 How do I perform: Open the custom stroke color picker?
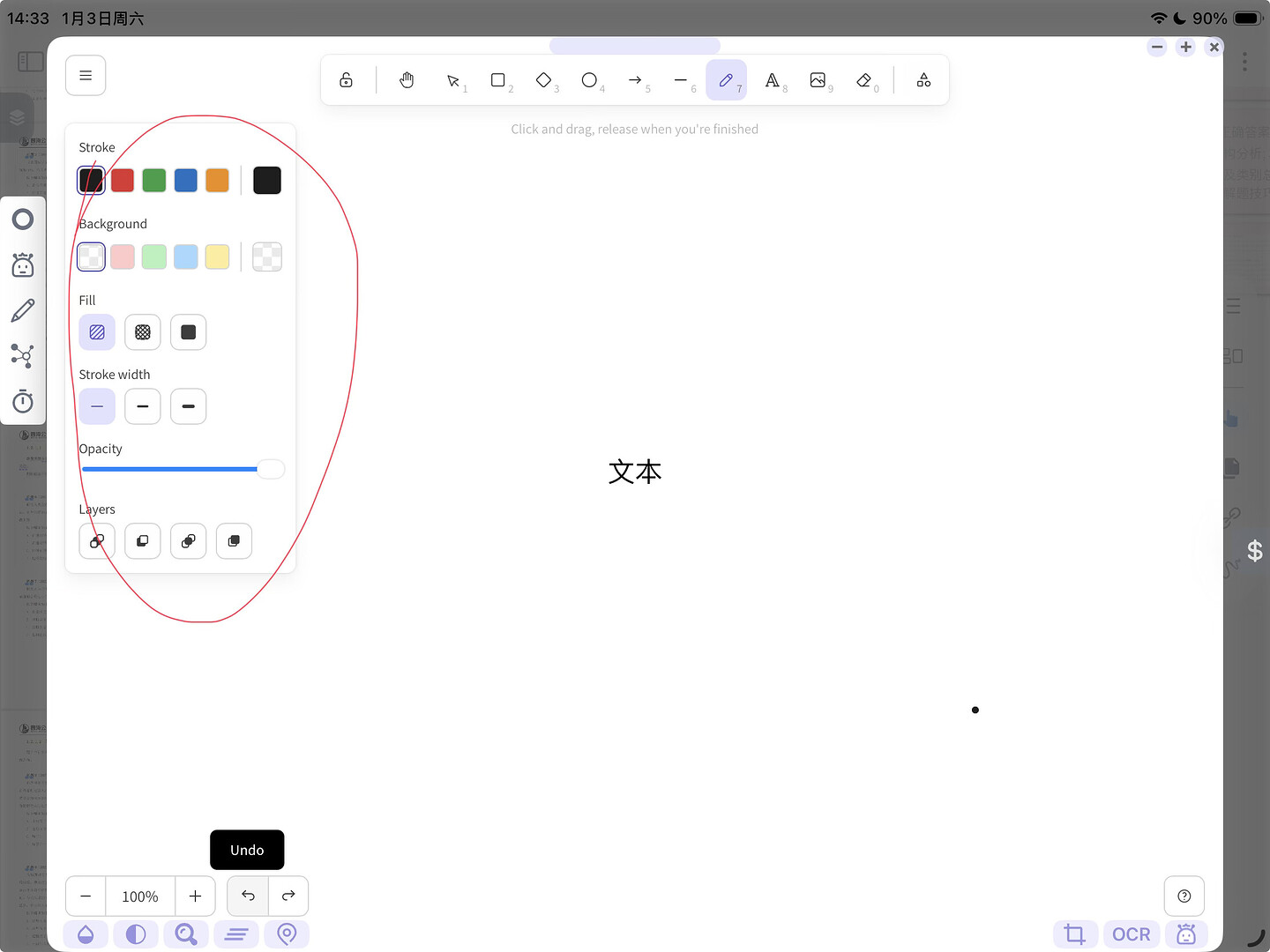click(267, 180)
